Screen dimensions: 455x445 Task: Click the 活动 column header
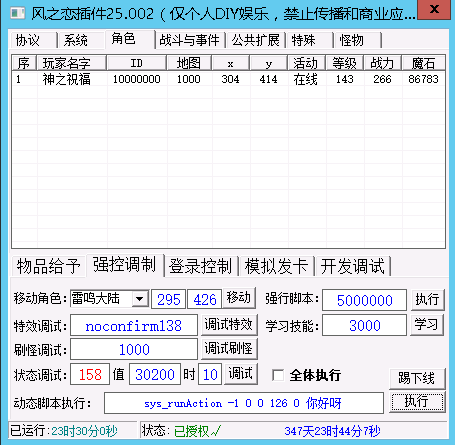pos(307,63)
